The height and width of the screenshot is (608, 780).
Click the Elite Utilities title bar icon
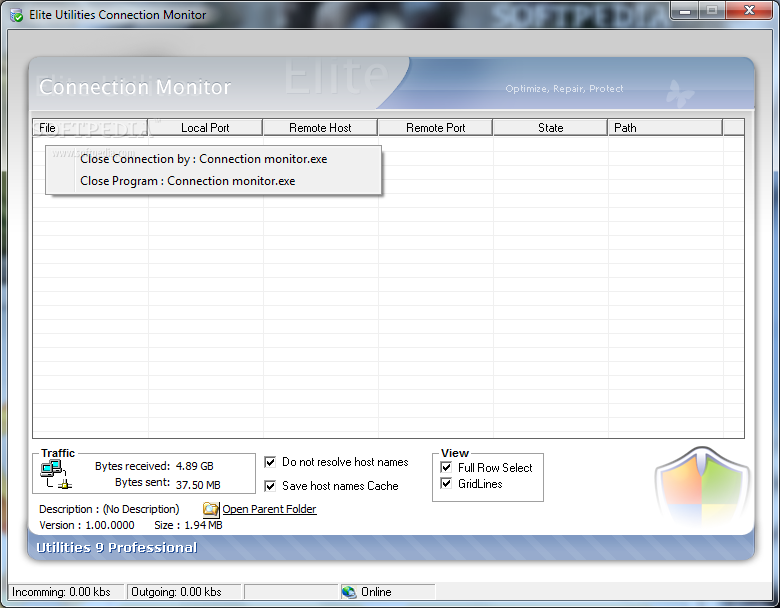tap(16, 15)
